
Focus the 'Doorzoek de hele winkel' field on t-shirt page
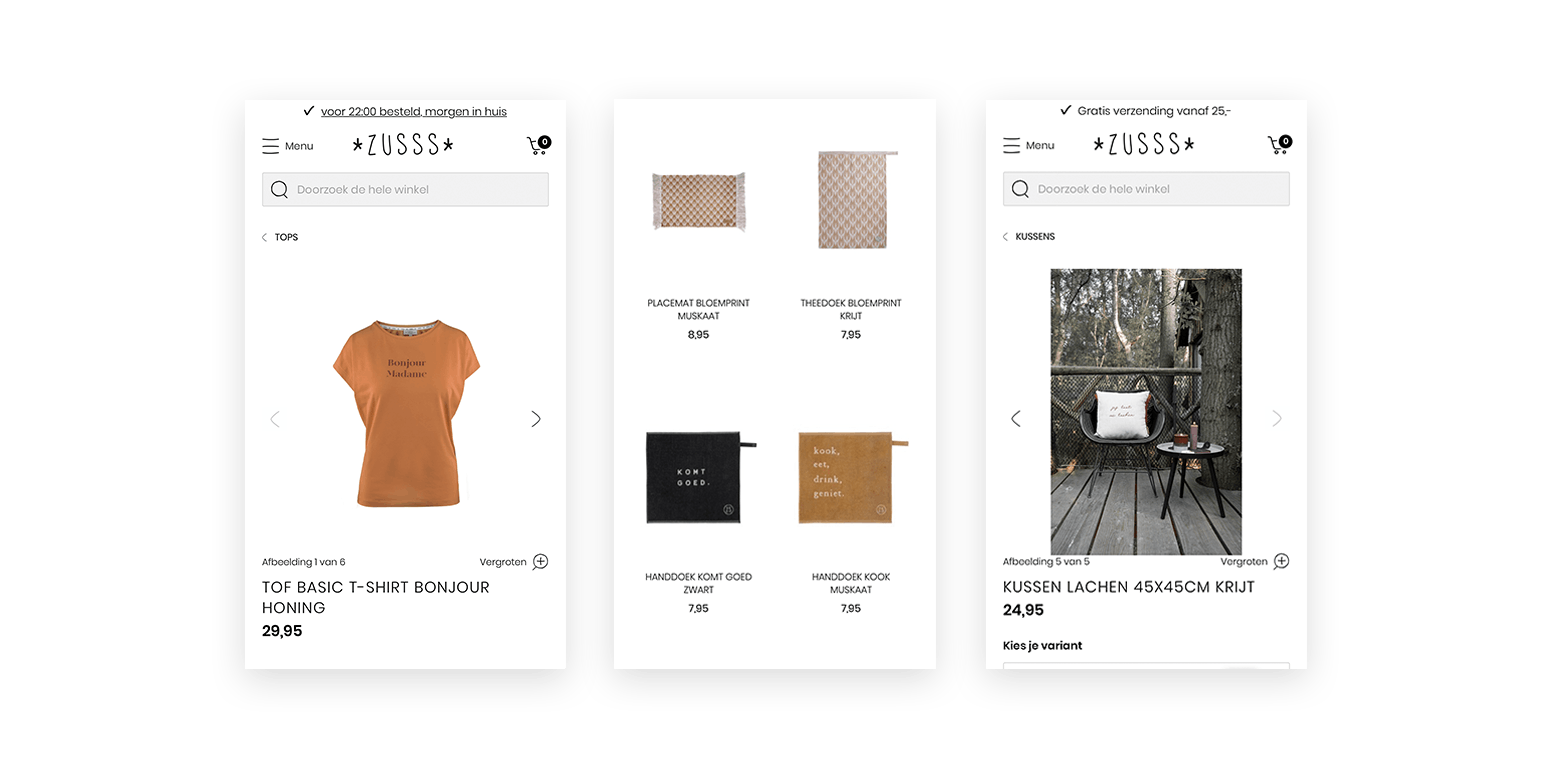click(x=405, y=189)
